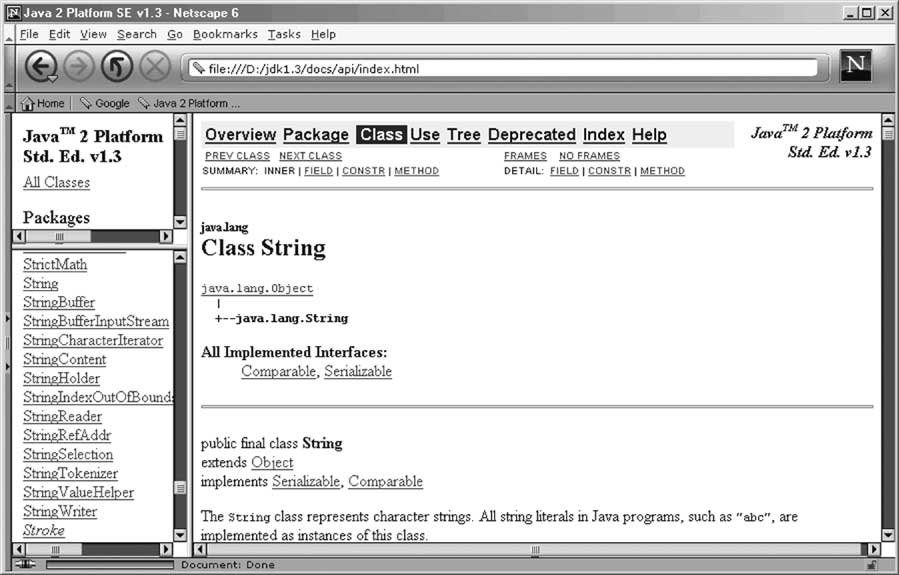Image resolution: width=899 pixels, height=575 pixels.
Task: Click the bookmark tag icon in the URL bar
Action: [x=198, y=68]
